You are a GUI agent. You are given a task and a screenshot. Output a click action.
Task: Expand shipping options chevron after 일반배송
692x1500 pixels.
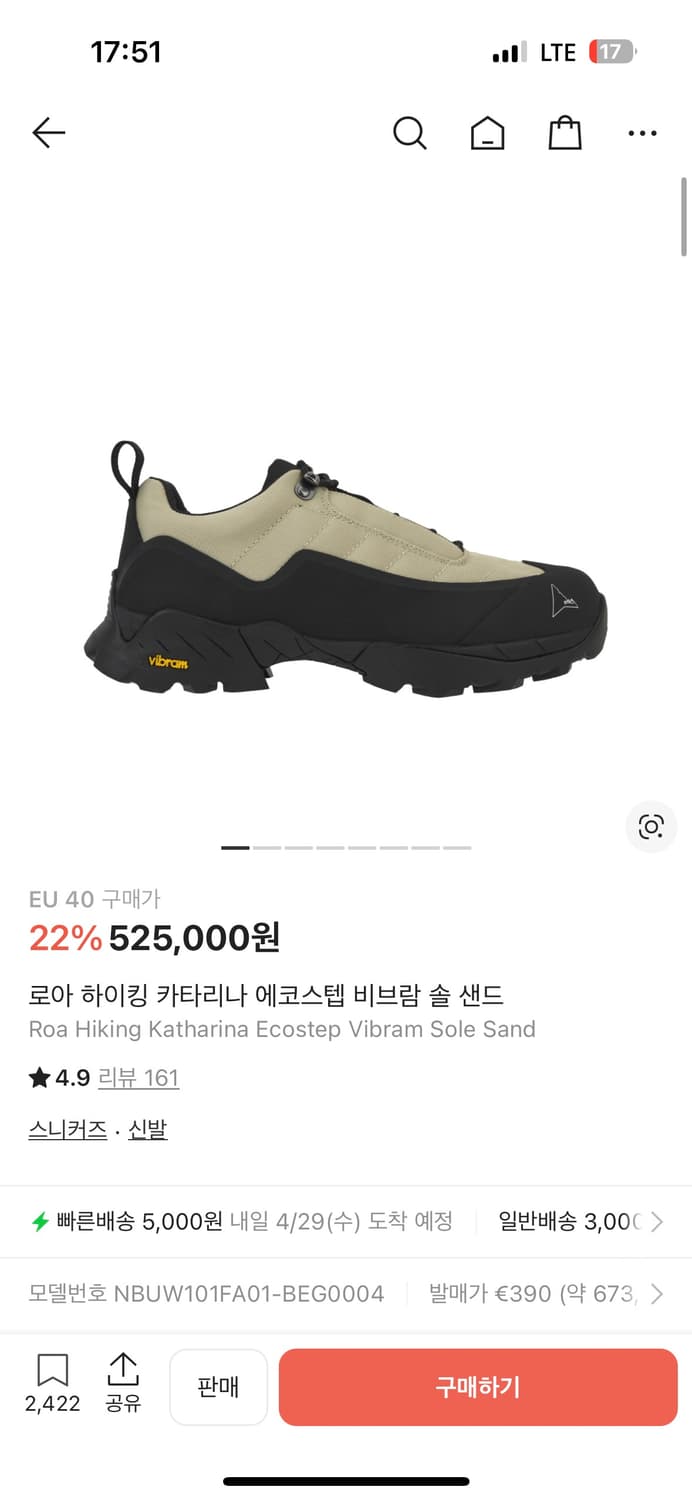[657, 1221]
